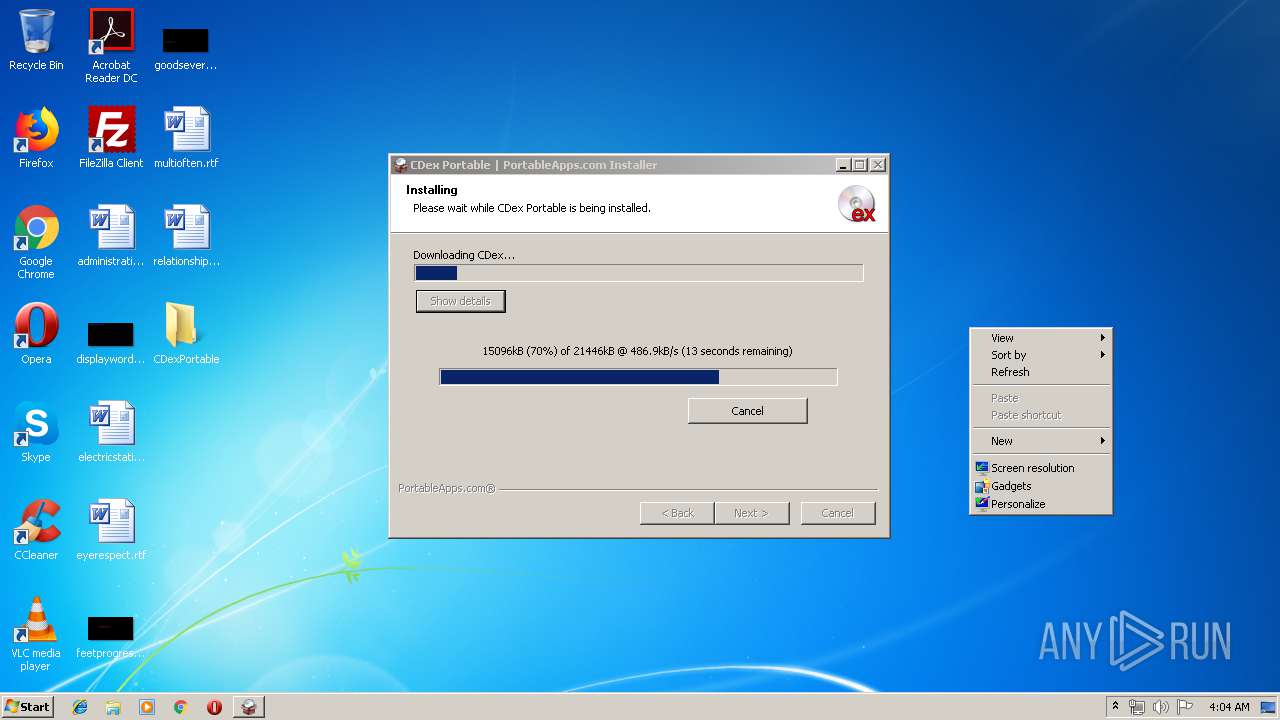Open Opera from the taskbar
Viewport: 1280px width, 720px height.
click(x=214, y=707)
